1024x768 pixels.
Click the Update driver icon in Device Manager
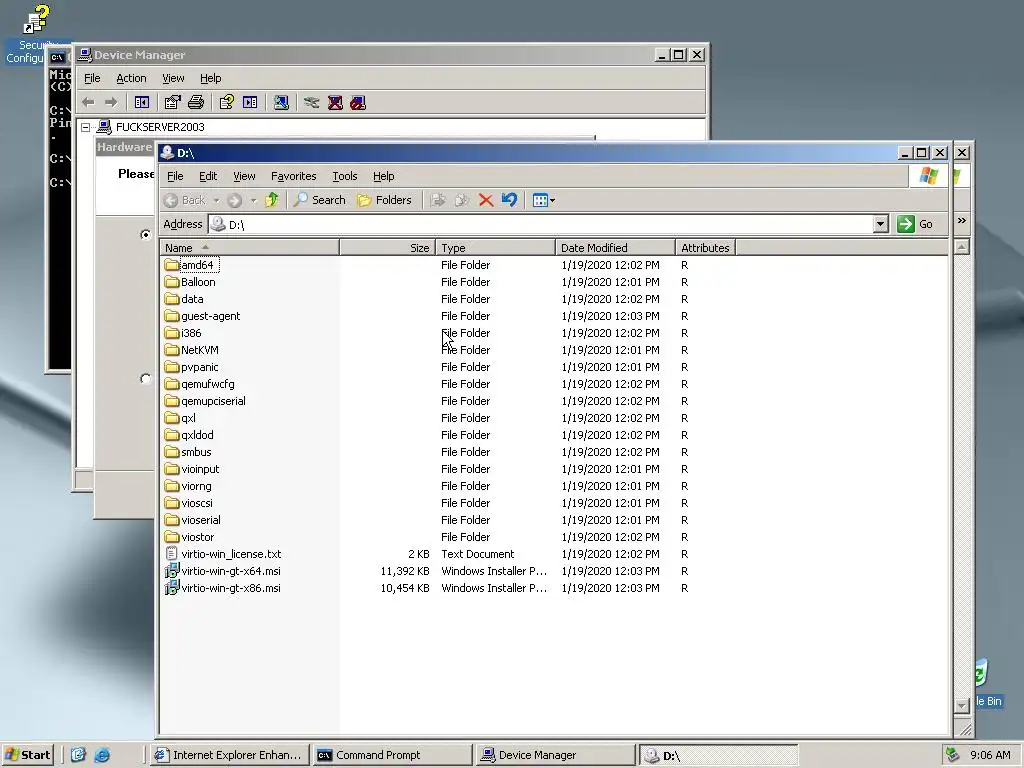(312, 102)
